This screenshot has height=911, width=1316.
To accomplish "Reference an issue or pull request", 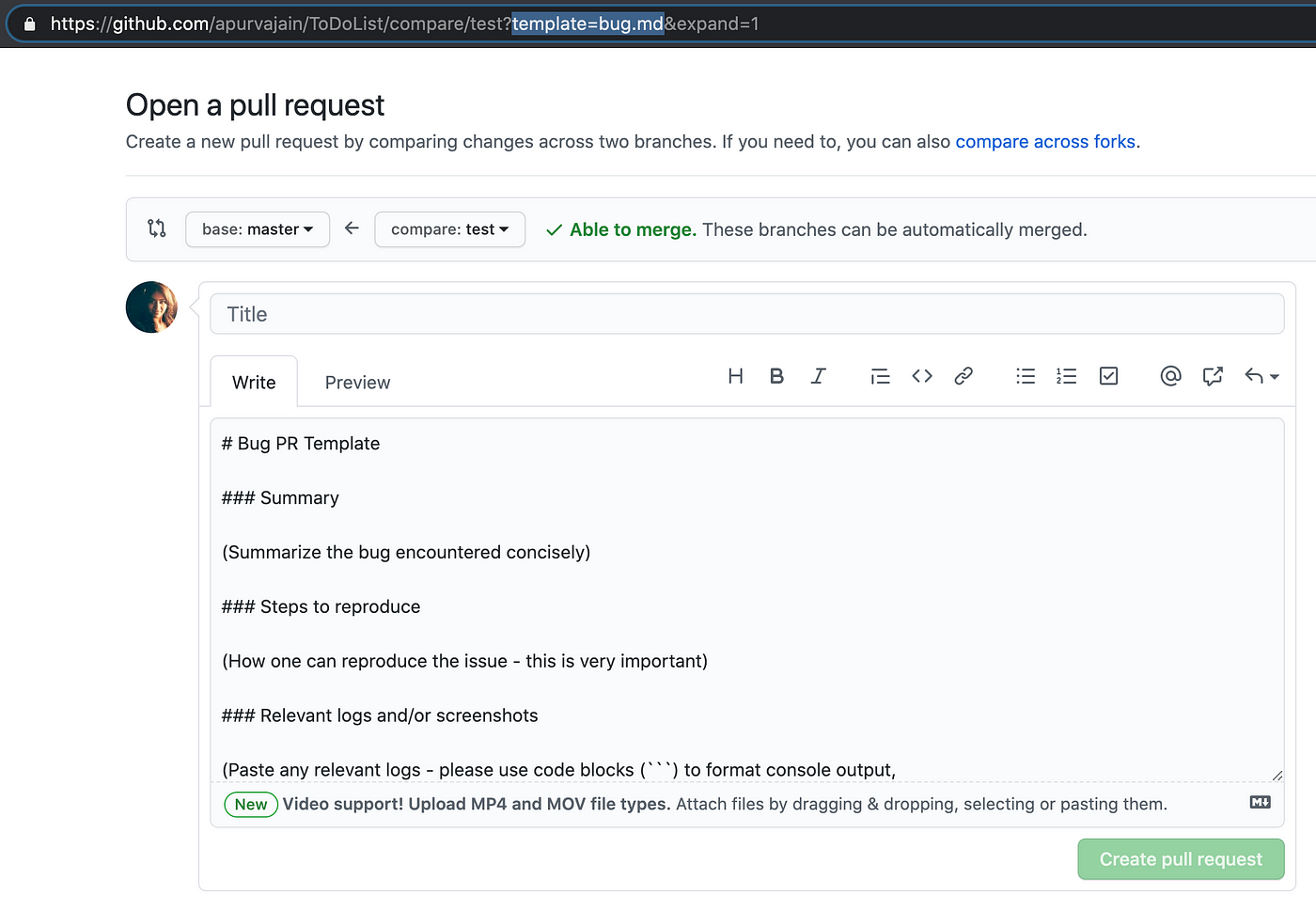I will (x=1213, y=376).
